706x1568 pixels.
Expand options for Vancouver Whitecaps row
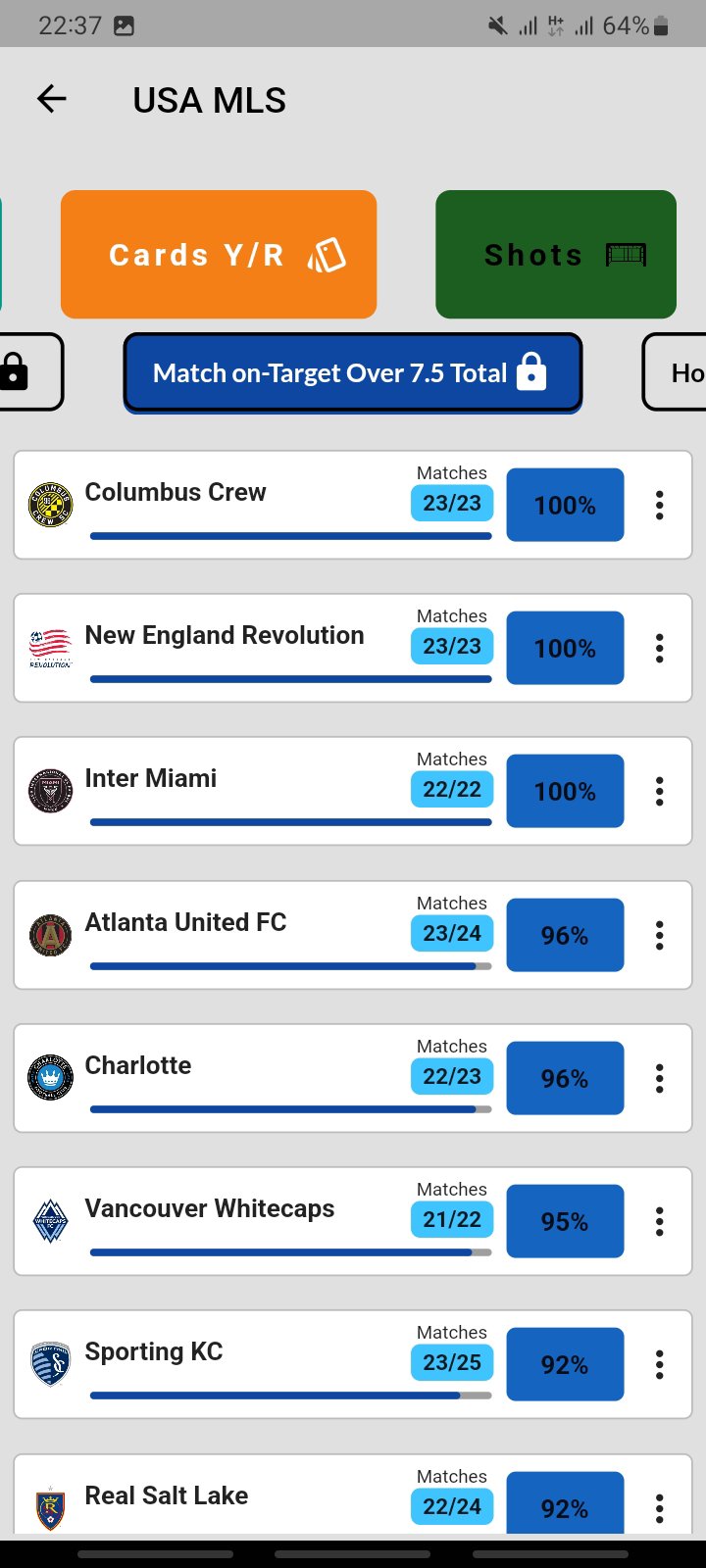(x=660, y=1221)
